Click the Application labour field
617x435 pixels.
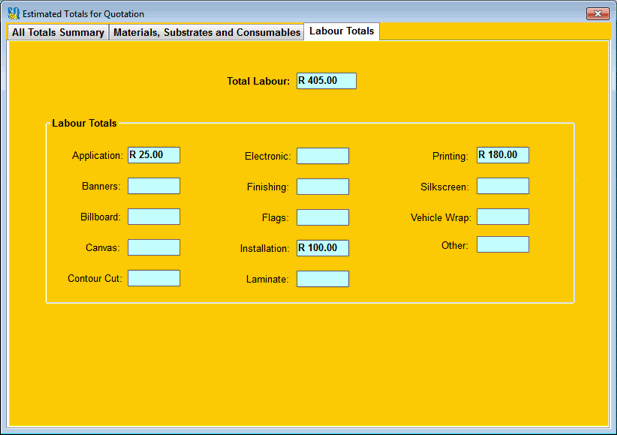(x=154, y=155)
